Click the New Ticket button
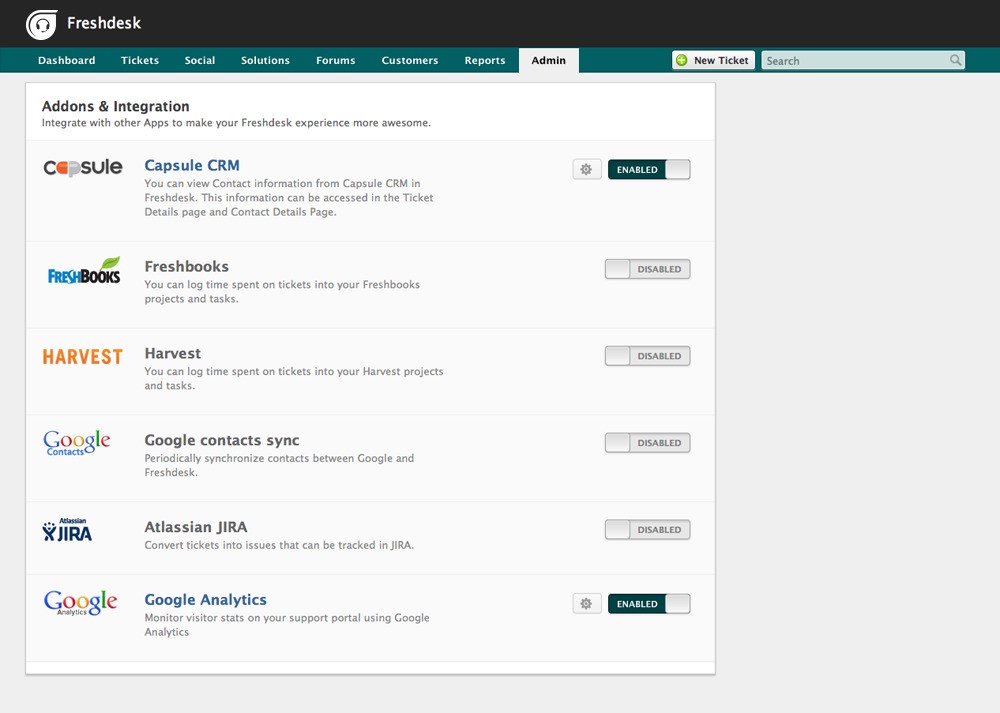The width and height of the screenshot is (1000, 713). (x=713, y=61)
